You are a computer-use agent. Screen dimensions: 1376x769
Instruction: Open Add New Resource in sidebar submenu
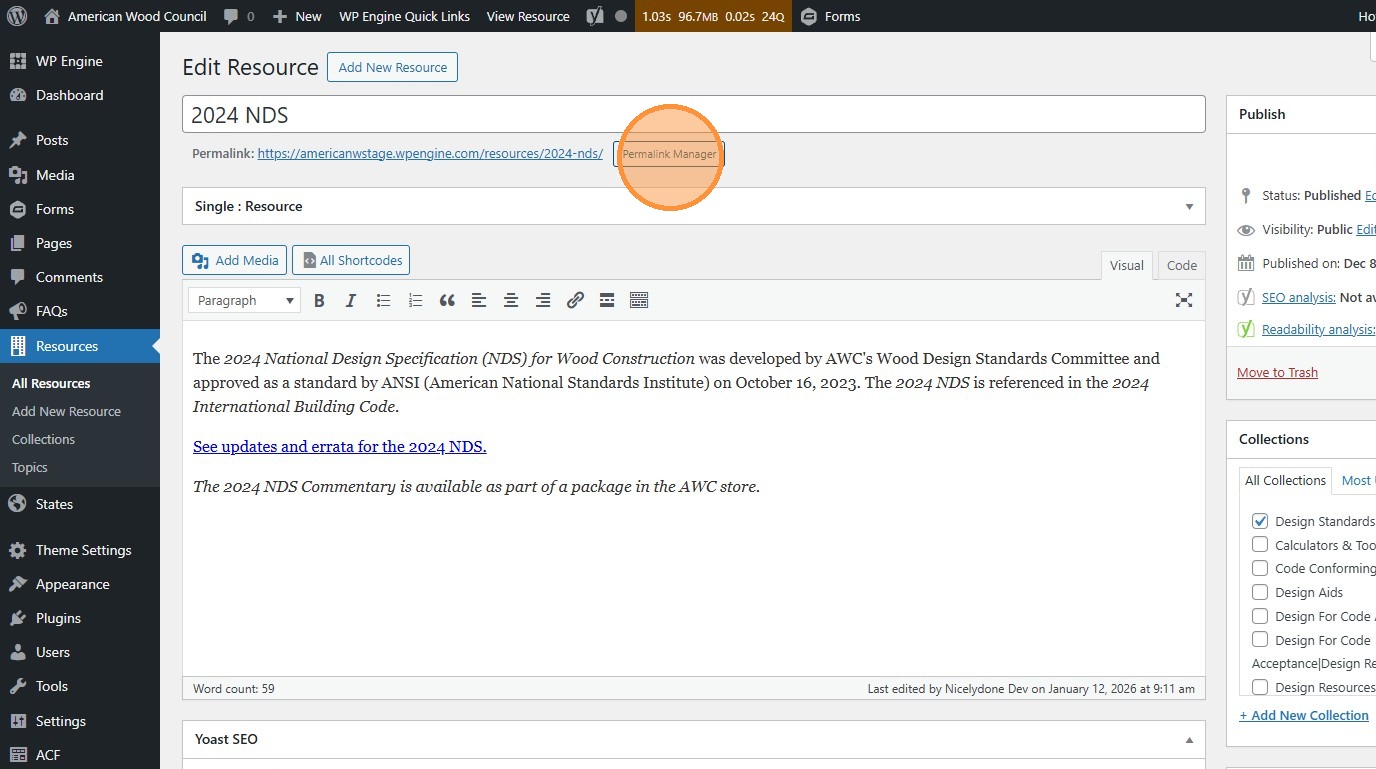pos(66,411)
